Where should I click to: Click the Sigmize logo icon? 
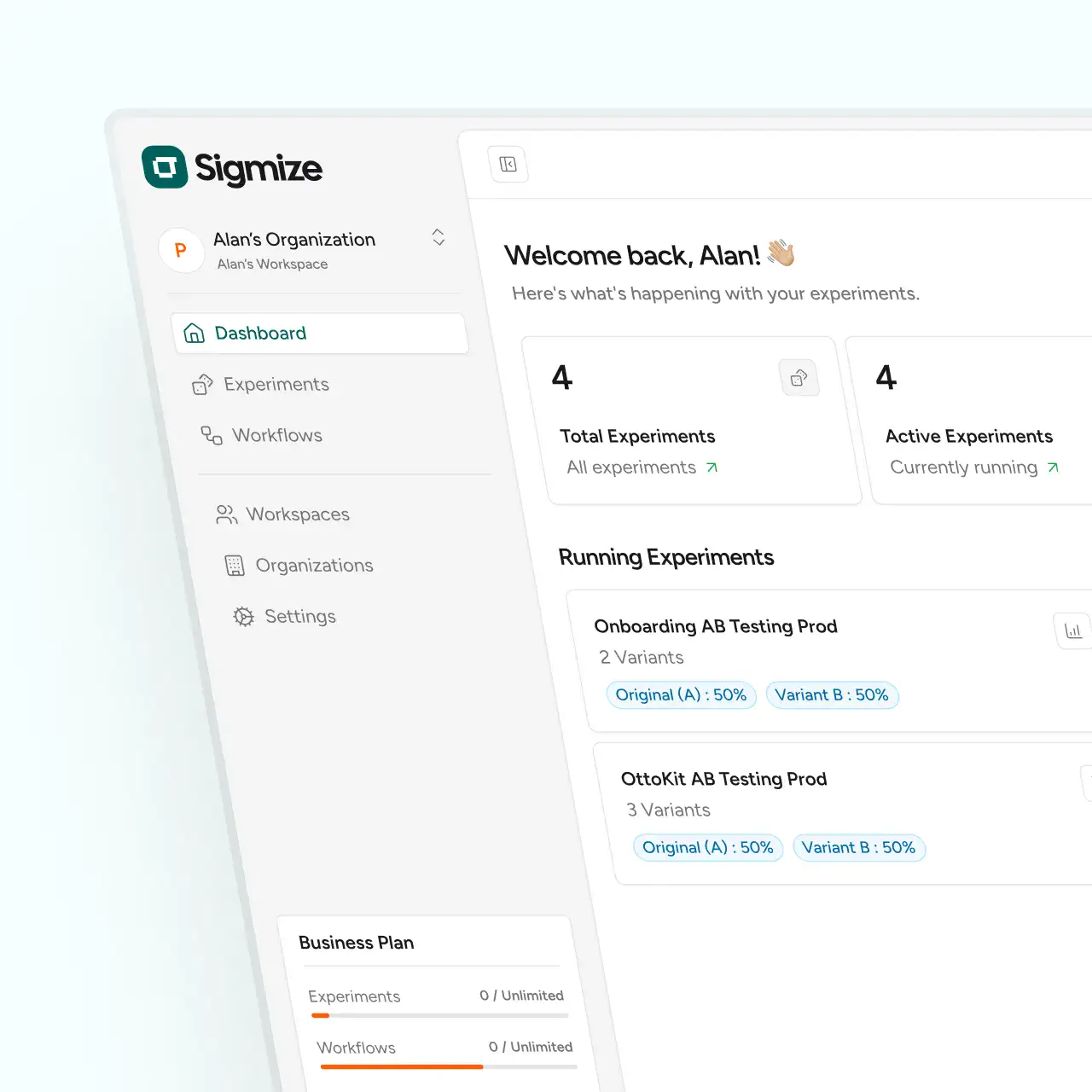165,166
